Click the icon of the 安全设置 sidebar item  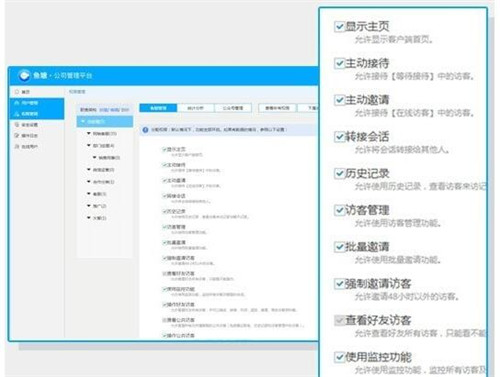[x=17, y=124]
